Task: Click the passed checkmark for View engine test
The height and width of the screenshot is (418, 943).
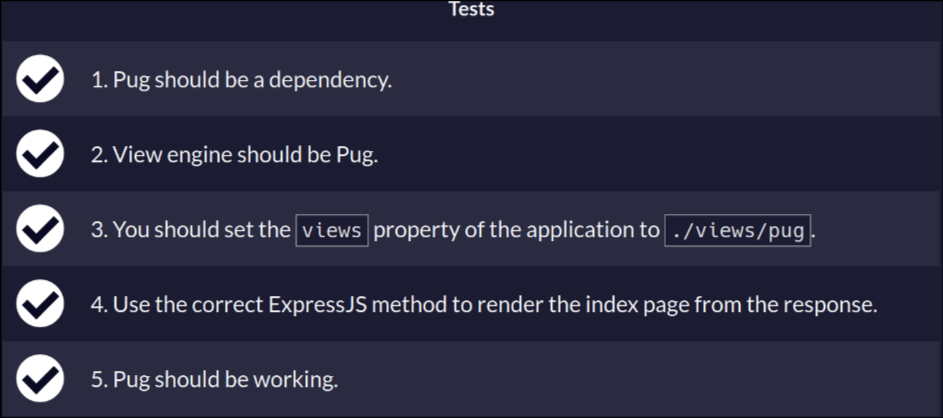Action: click(40, 154)
